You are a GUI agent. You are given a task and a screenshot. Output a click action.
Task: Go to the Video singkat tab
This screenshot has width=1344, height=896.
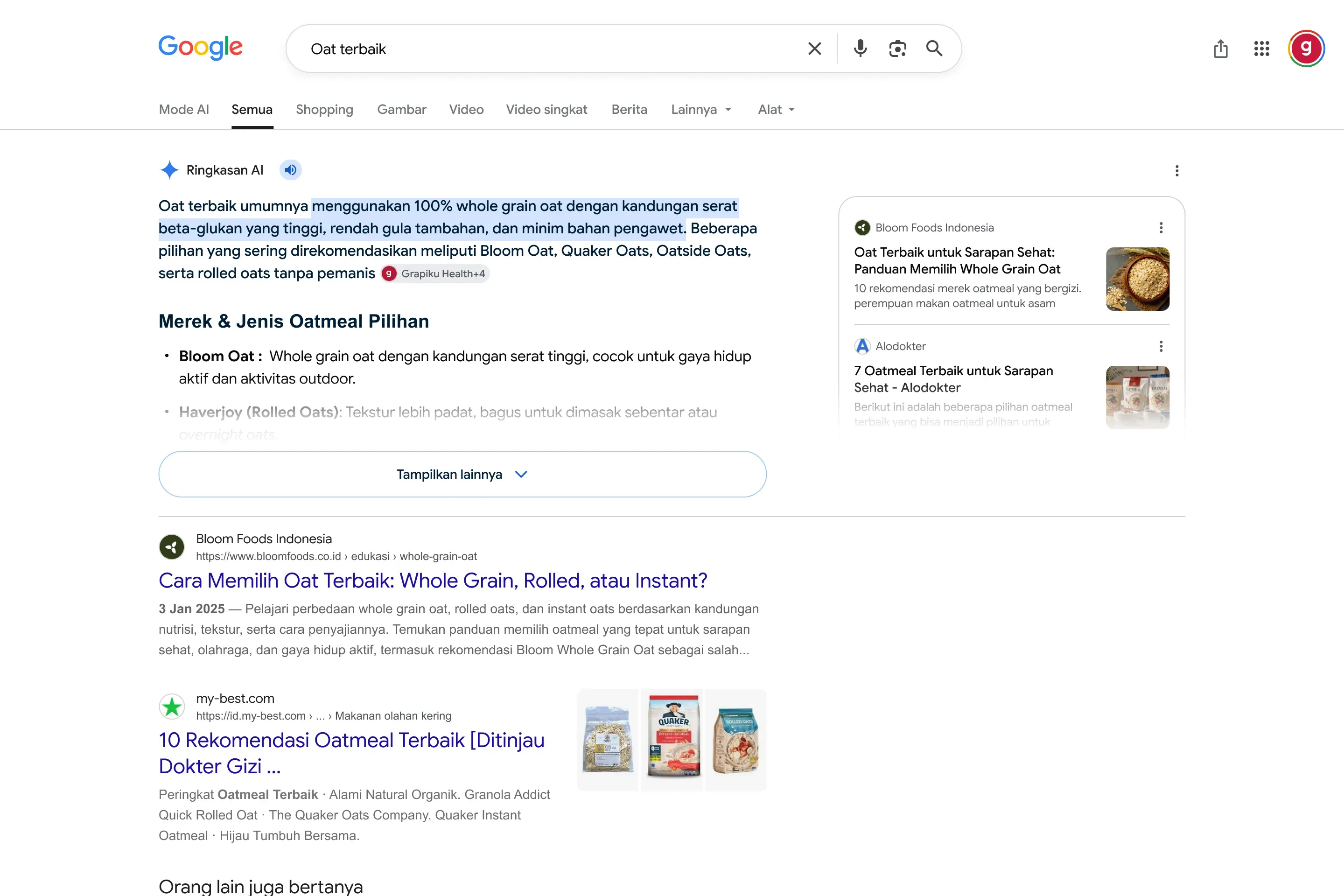click(x=547, y=109)
